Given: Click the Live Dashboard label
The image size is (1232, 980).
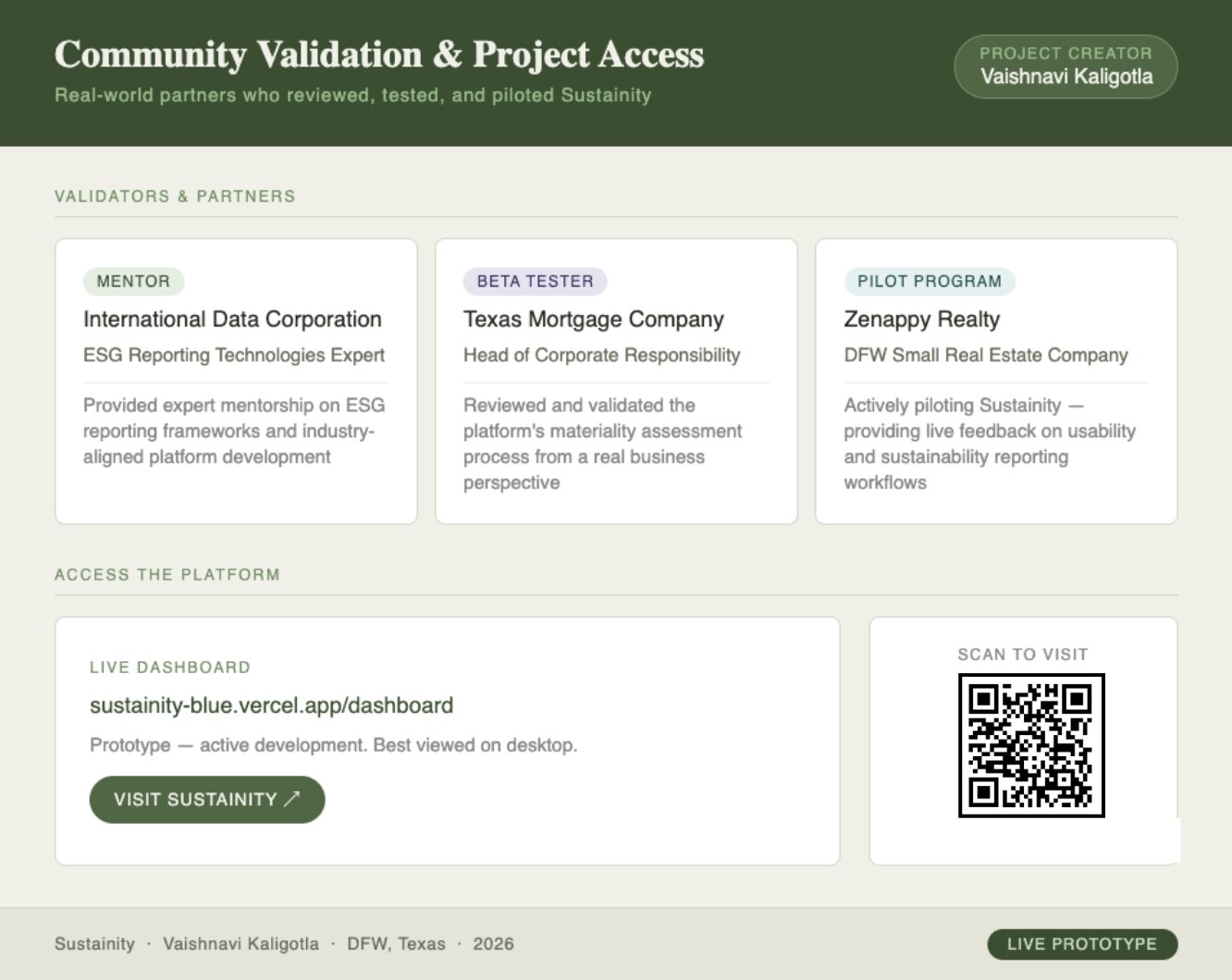Looking at the screenshot, I should coord(170,668).
